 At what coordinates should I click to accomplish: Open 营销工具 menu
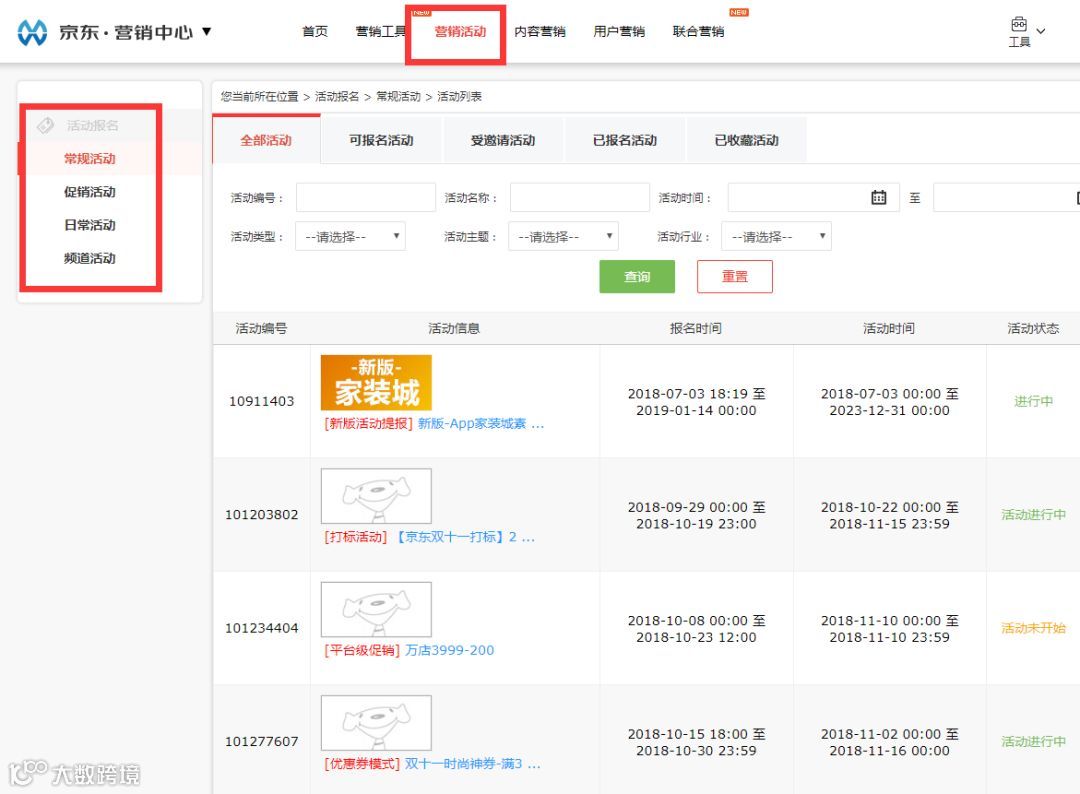[x=380, y=31]
